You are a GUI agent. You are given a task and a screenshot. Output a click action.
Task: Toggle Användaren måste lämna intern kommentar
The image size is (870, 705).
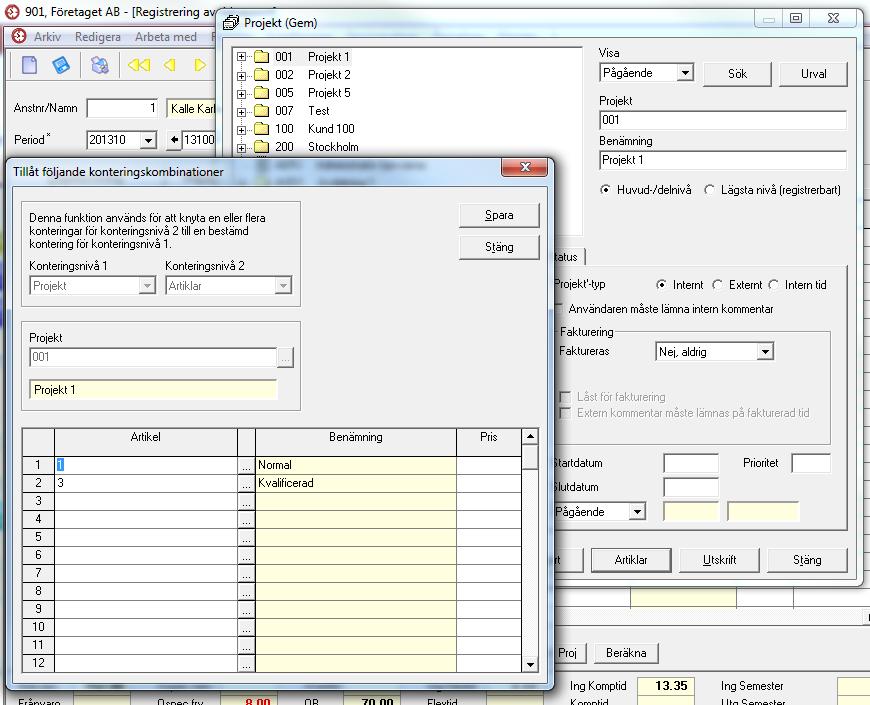tap(559, 308)
